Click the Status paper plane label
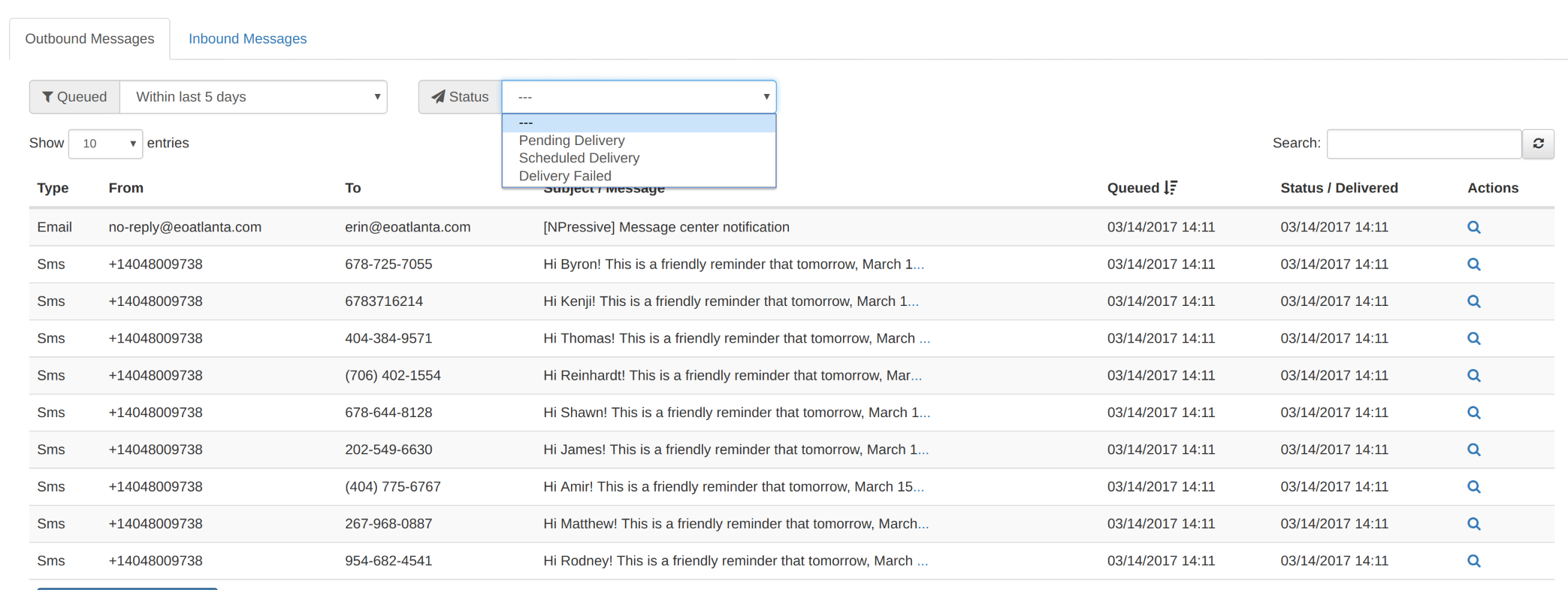This screenshot has width=1568, height=590. [460, 97]
